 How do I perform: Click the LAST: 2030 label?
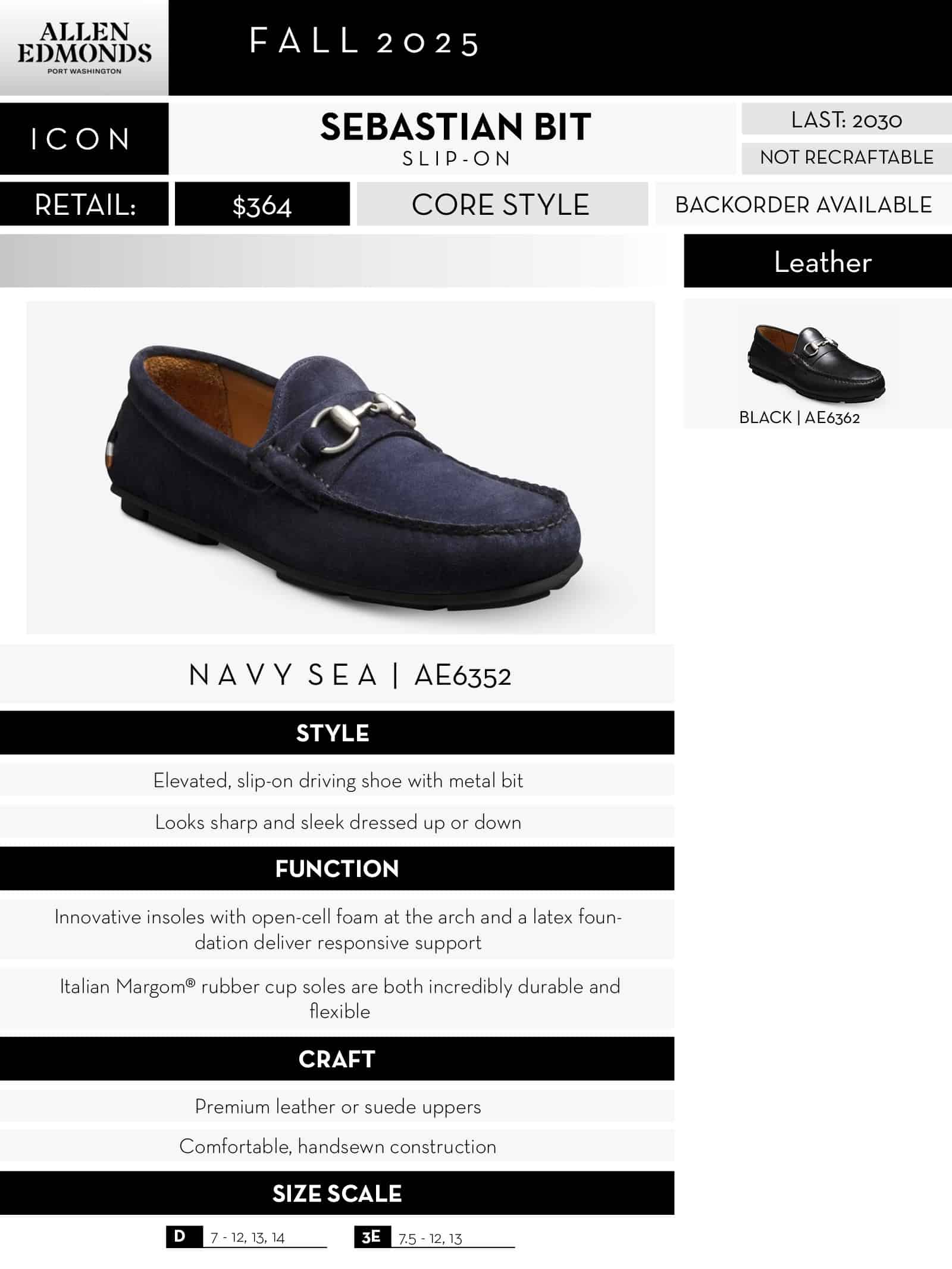pyautogui.click(x=846, y=120)
